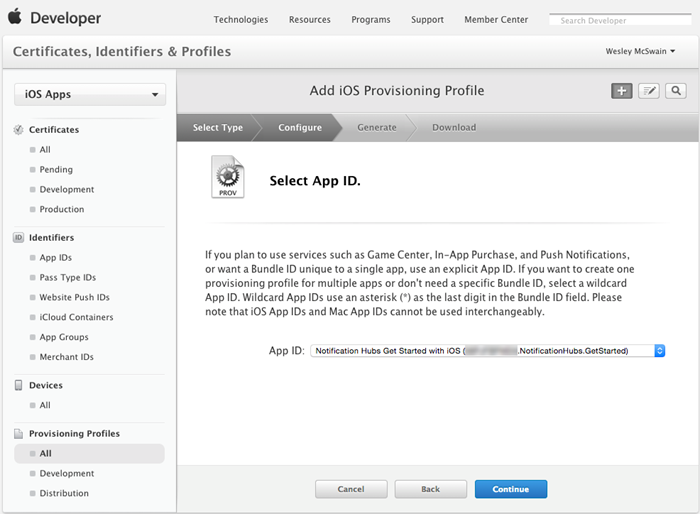Open the iOS Apps platform dropdown

[90, 94]
